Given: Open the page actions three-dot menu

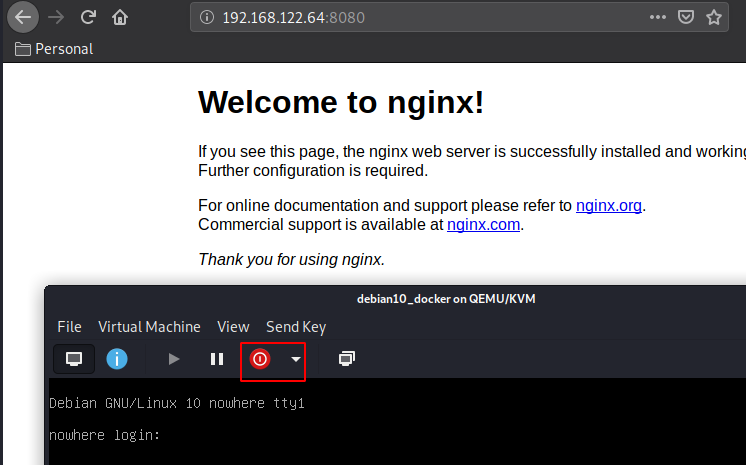Looking at the screenshot, I should (658, 18).
